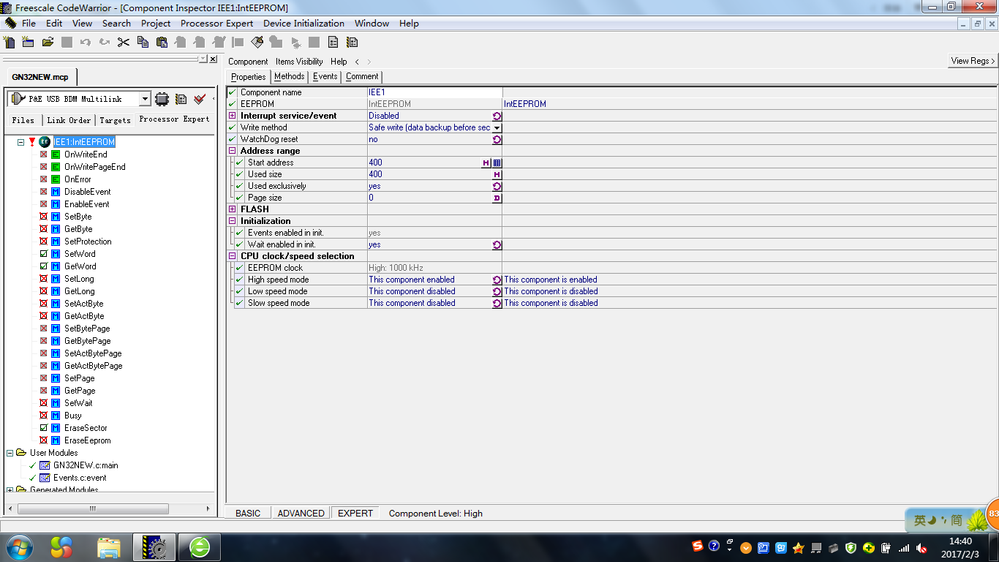
Task: Collapse the Initialization group
Action: (x=233, y=221)
